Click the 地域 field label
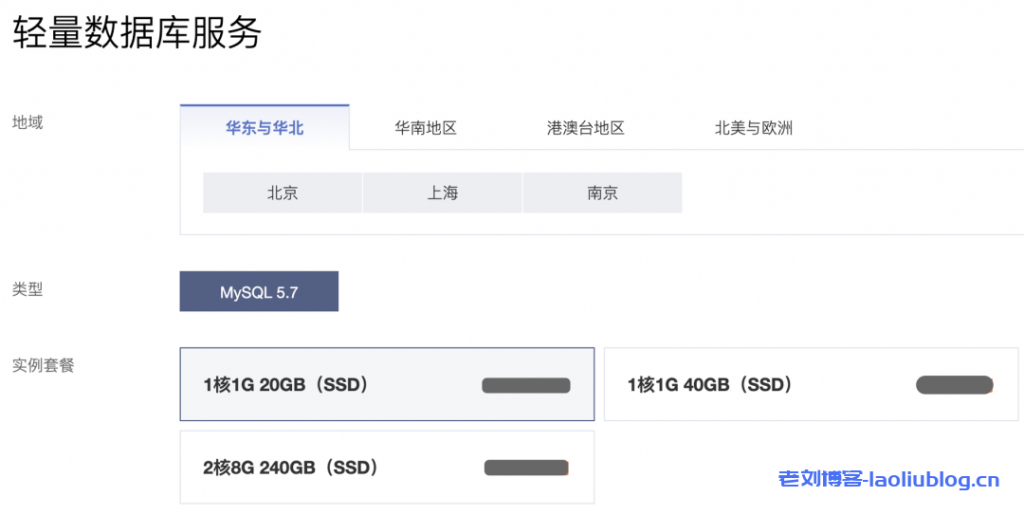The width and height of the screenshot is (1024, 515). tap(27, 123)
